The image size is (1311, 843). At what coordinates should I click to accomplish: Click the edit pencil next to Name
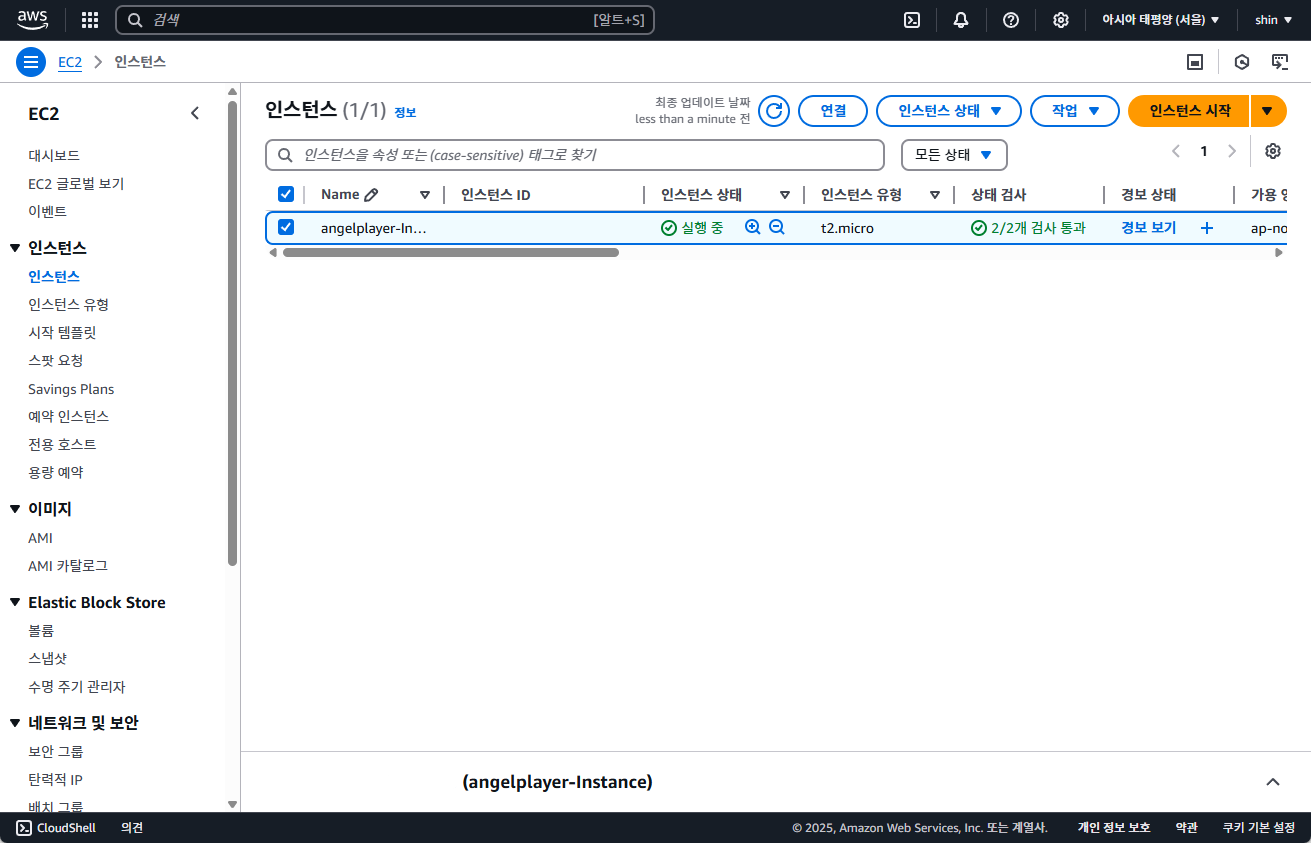[x=372, y=195]
